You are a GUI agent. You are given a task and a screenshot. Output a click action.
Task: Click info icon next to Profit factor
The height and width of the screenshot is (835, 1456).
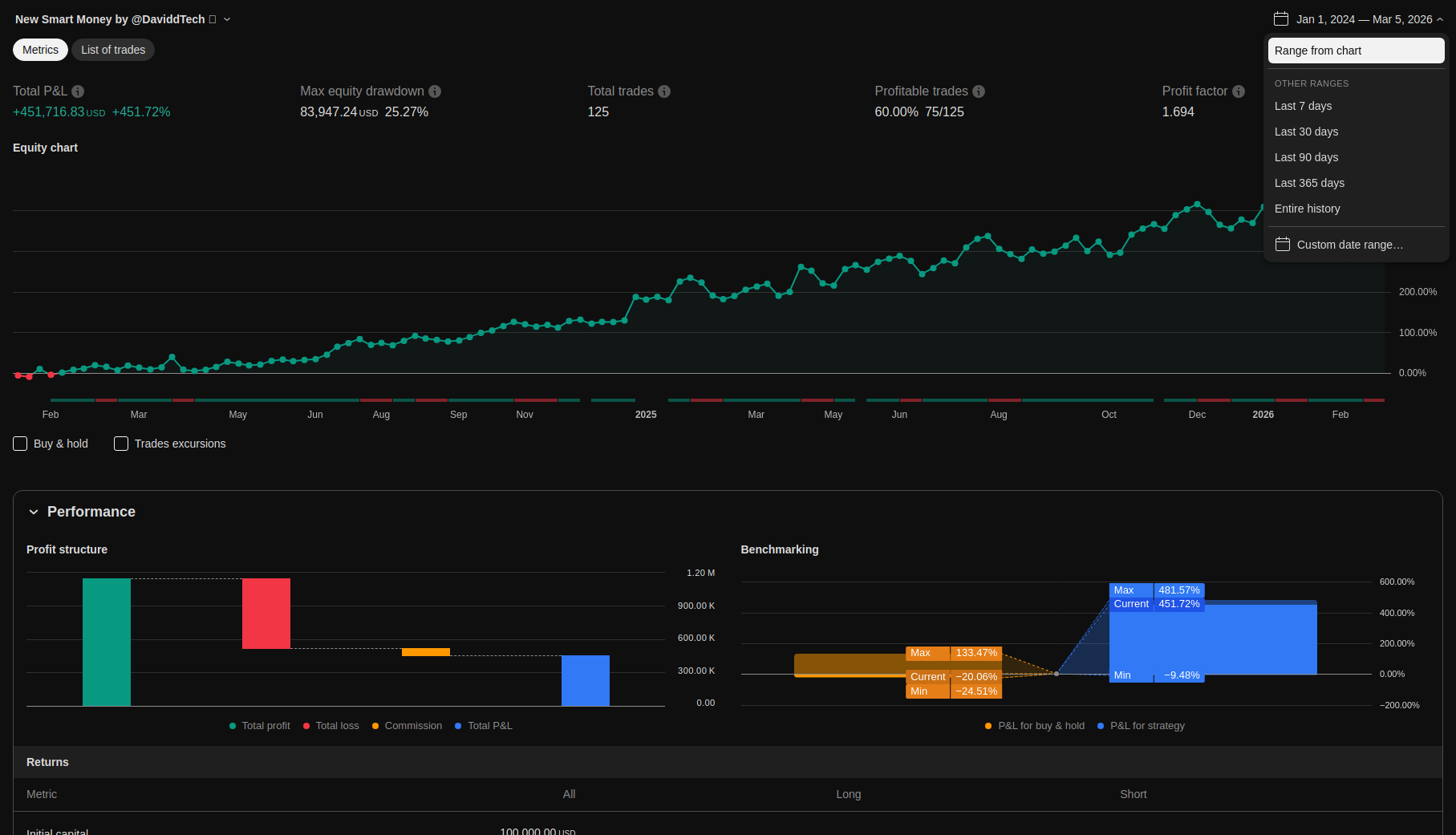click(1239, 91)
